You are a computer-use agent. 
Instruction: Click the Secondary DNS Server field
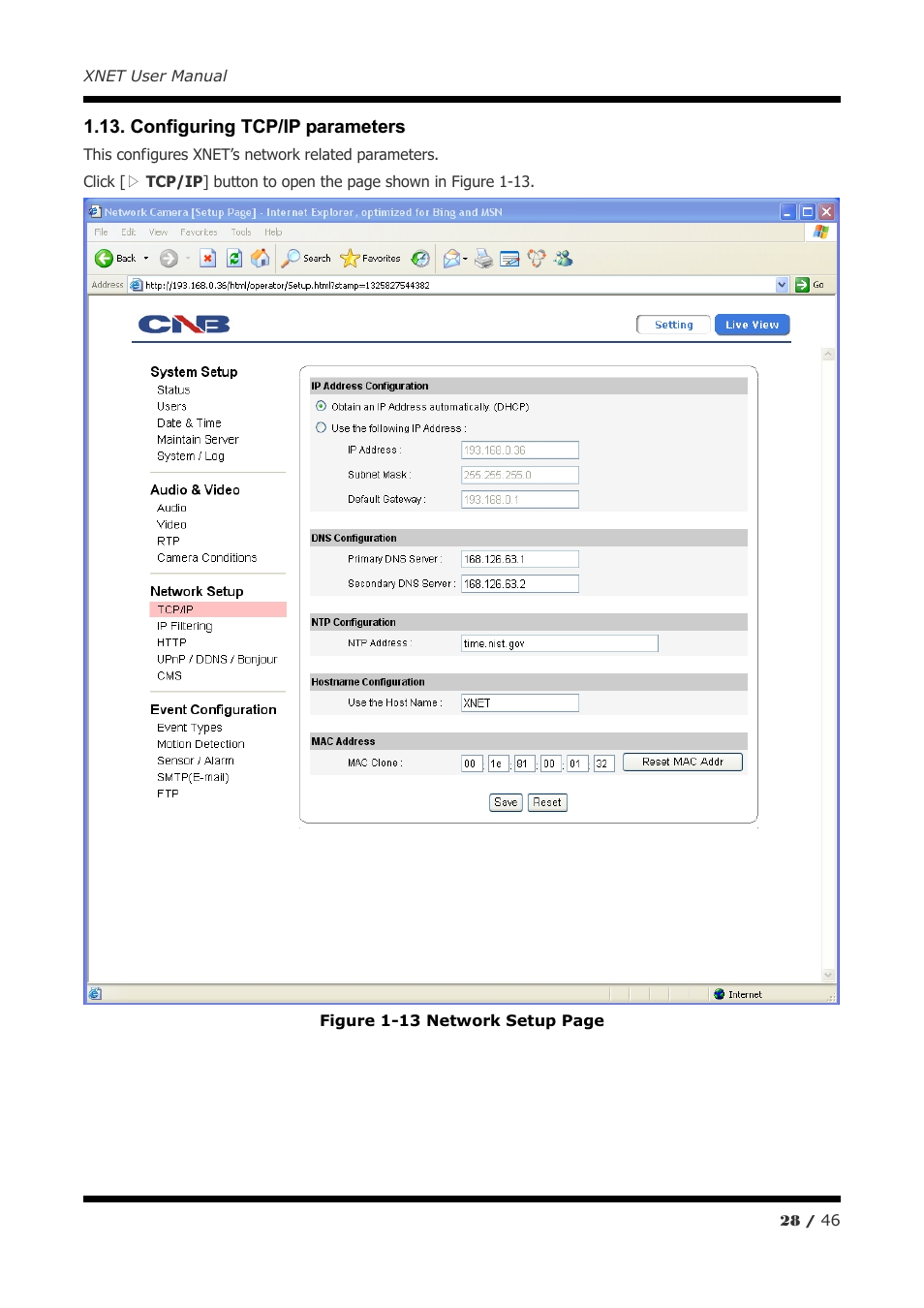point(520,583)
